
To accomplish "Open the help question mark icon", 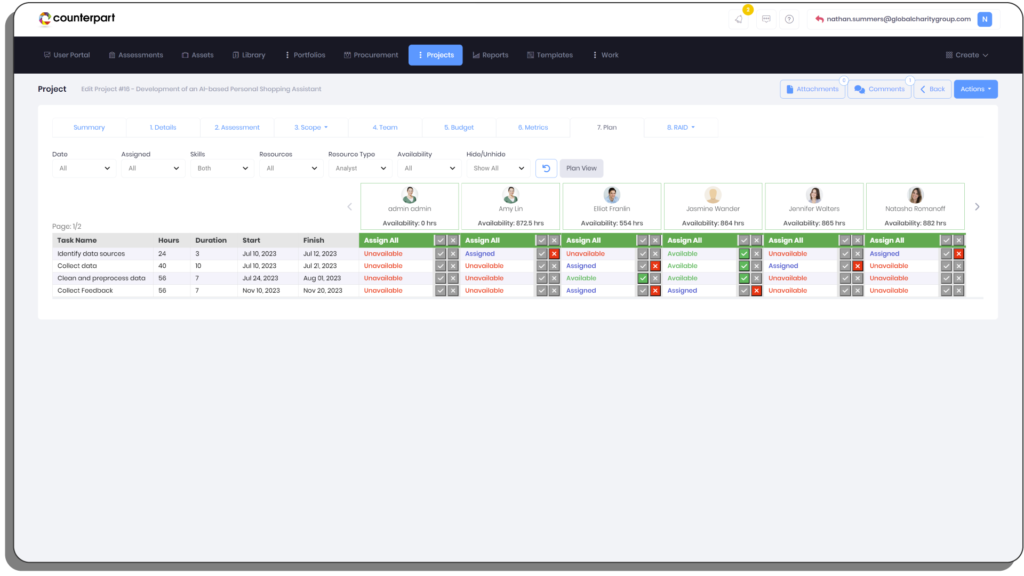I will coord(789,19).
